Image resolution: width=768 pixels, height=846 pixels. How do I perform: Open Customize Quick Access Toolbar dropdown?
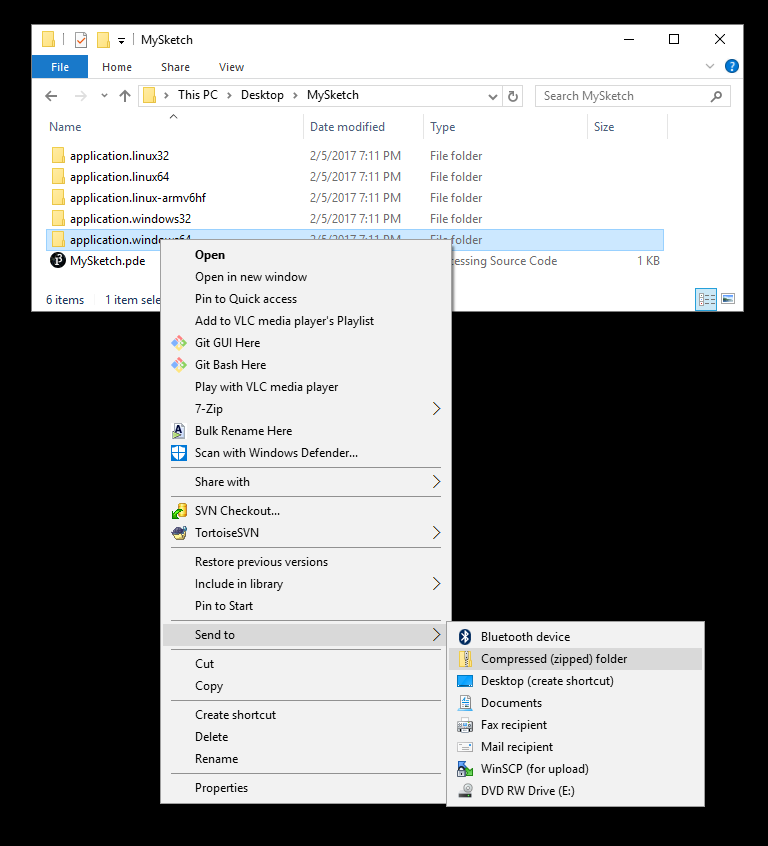[x=121, y=40]
